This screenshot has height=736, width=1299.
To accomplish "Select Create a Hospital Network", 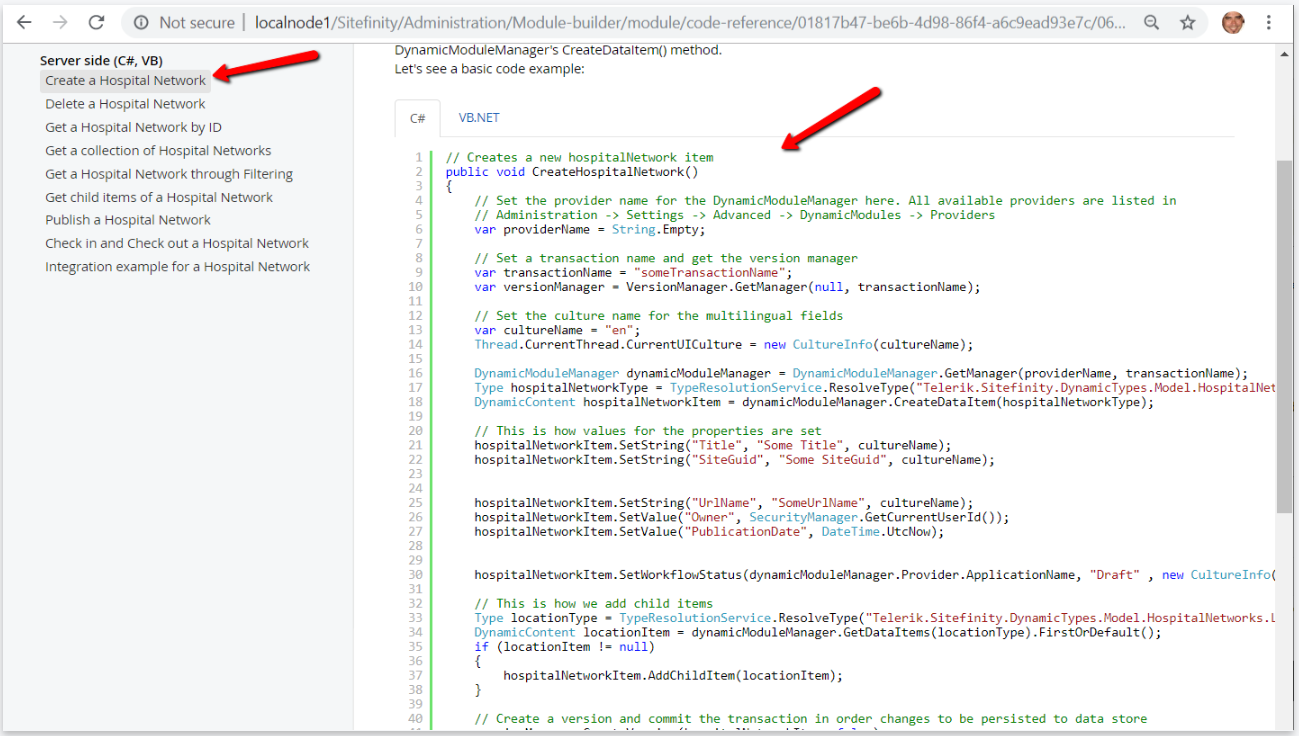I will pyautogui.click(x=125, y=80).
